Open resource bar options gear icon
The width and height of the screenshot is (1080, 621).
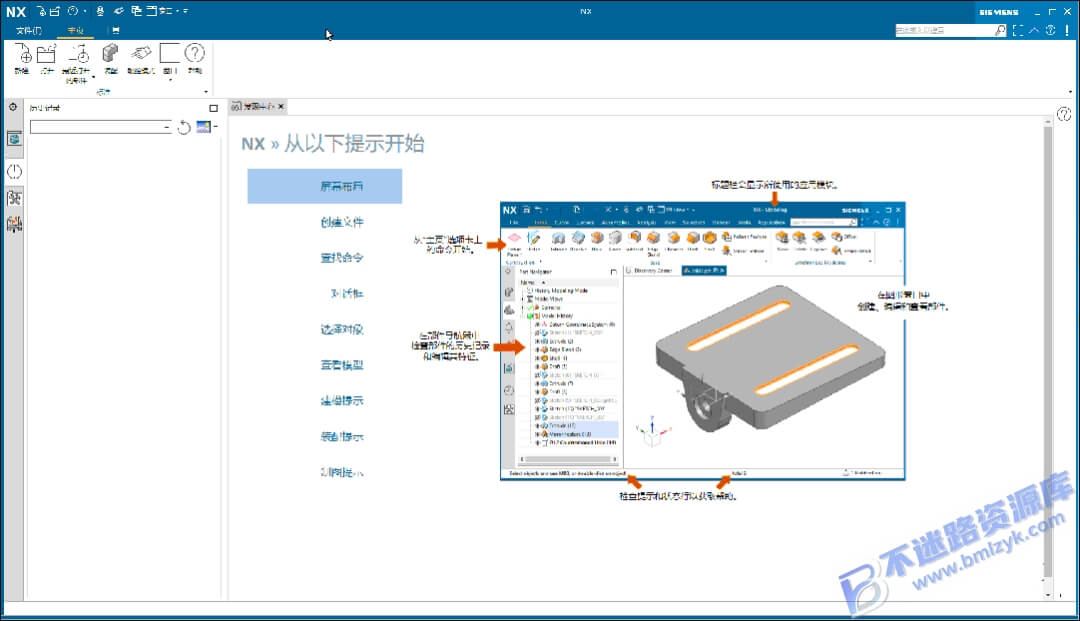(13, 107)
